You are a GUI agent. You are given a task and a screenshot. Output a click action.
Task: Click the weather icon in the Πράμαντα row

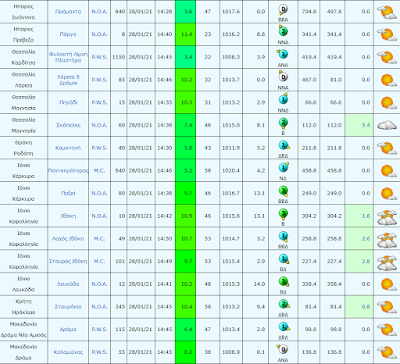pos(387,12)
